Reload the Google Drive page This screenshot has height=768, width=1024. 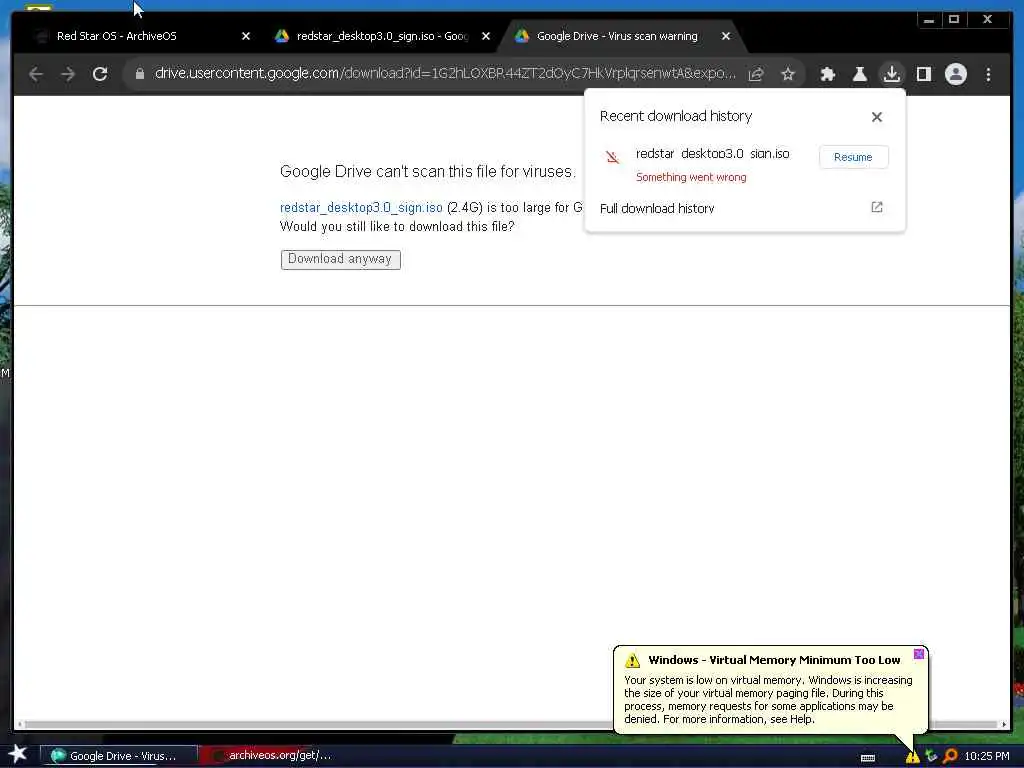100,74
